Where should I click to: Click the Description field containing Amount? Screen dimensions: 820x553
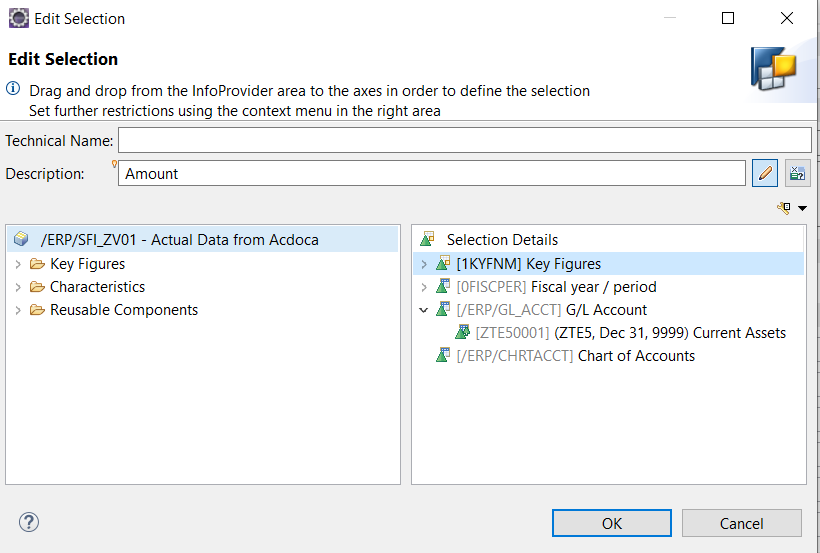pos(432,173)
